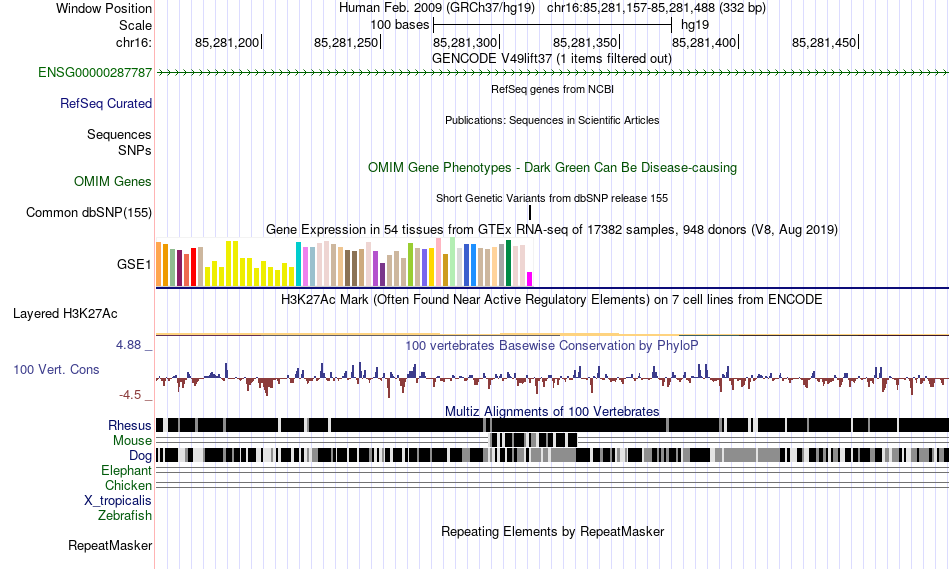Click the Mouse alignment block
The width and height of the screenshot is (950, 569).
point(533,440)
